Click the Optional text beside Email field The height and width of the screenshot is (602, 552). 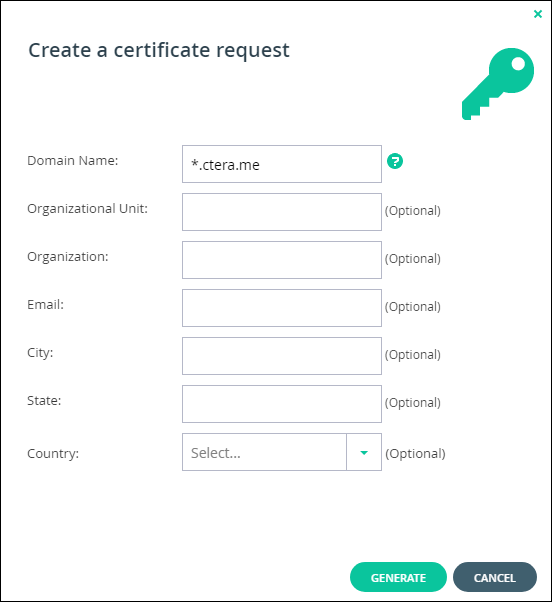tap(413, 307)
